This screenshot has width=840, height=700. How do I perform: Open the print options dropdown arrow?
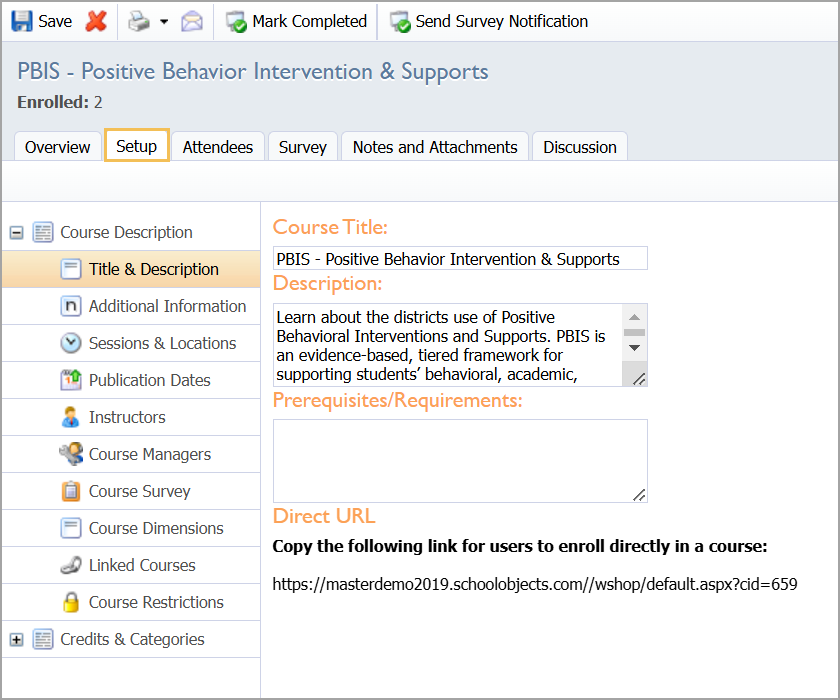[164, 22]
